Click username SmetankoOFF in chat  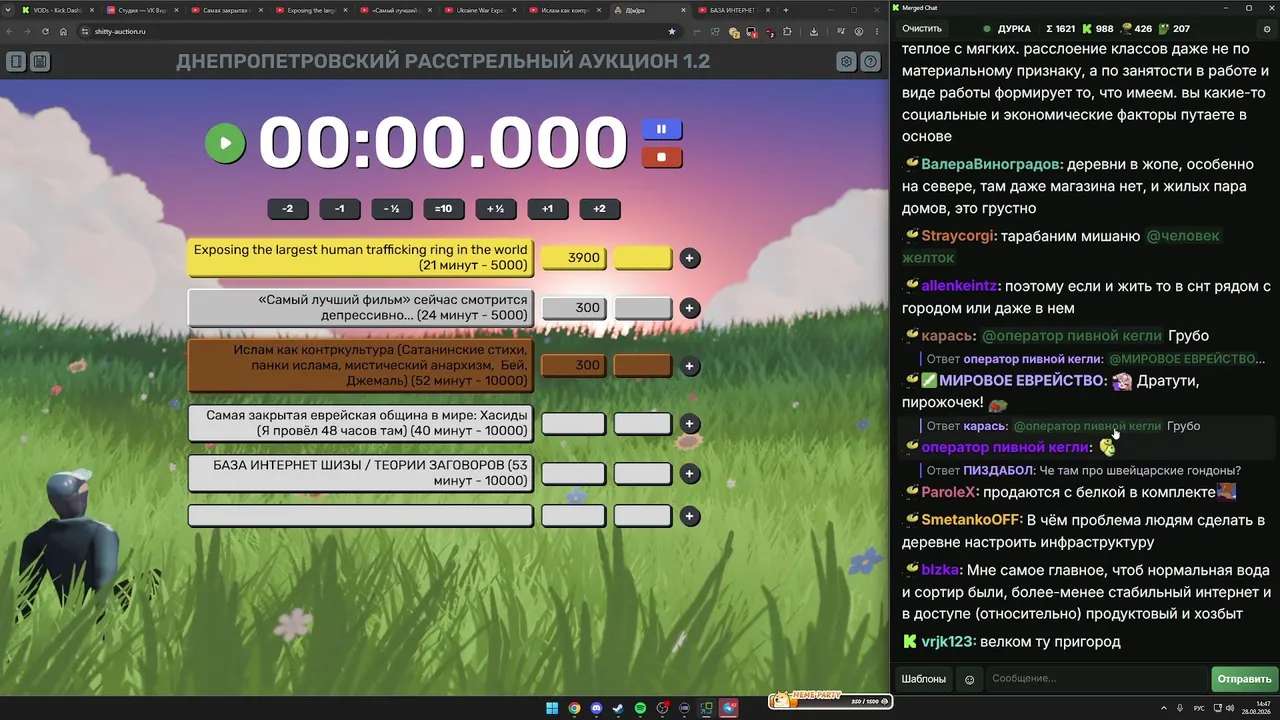tap(971, 520)
